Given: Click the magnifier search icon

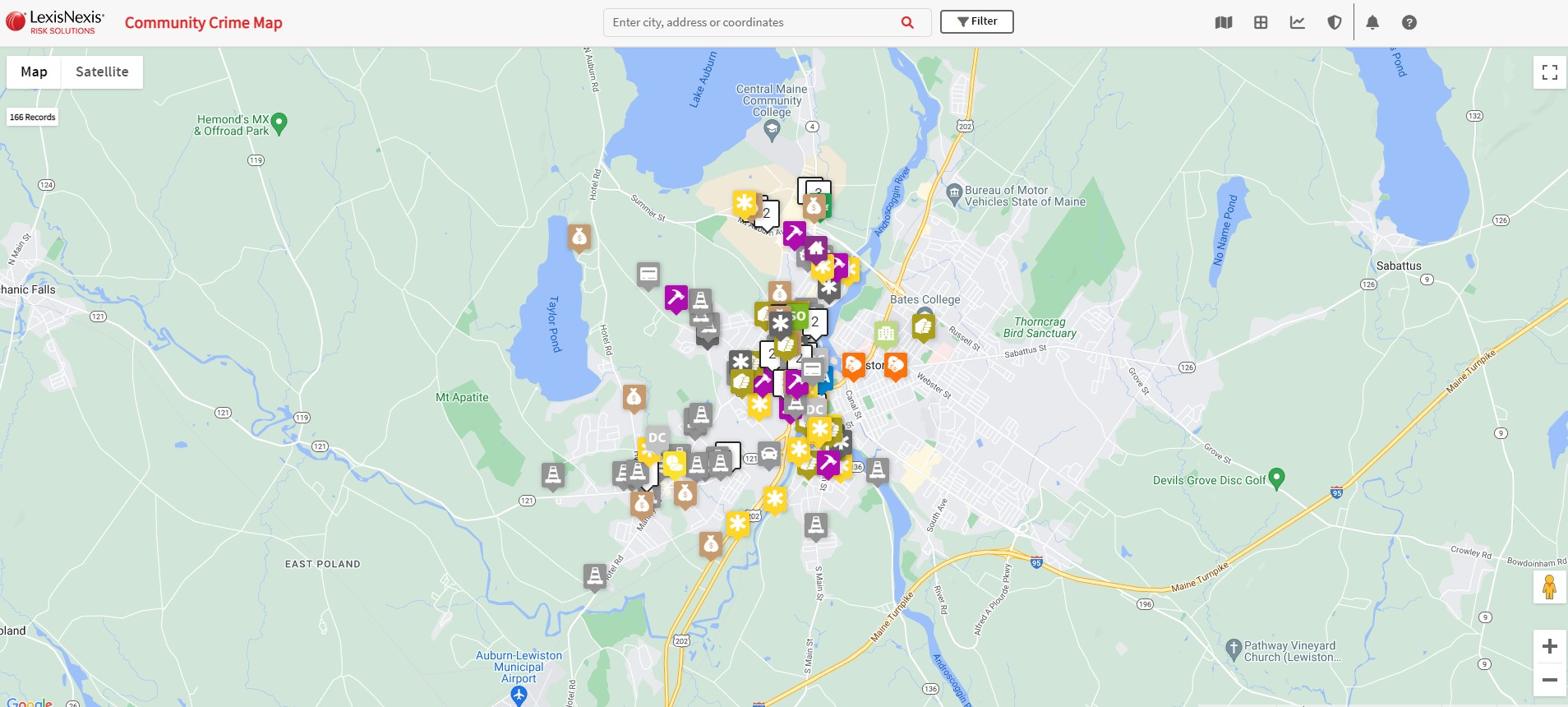Looking at the screenshot, I should (907, 23).
